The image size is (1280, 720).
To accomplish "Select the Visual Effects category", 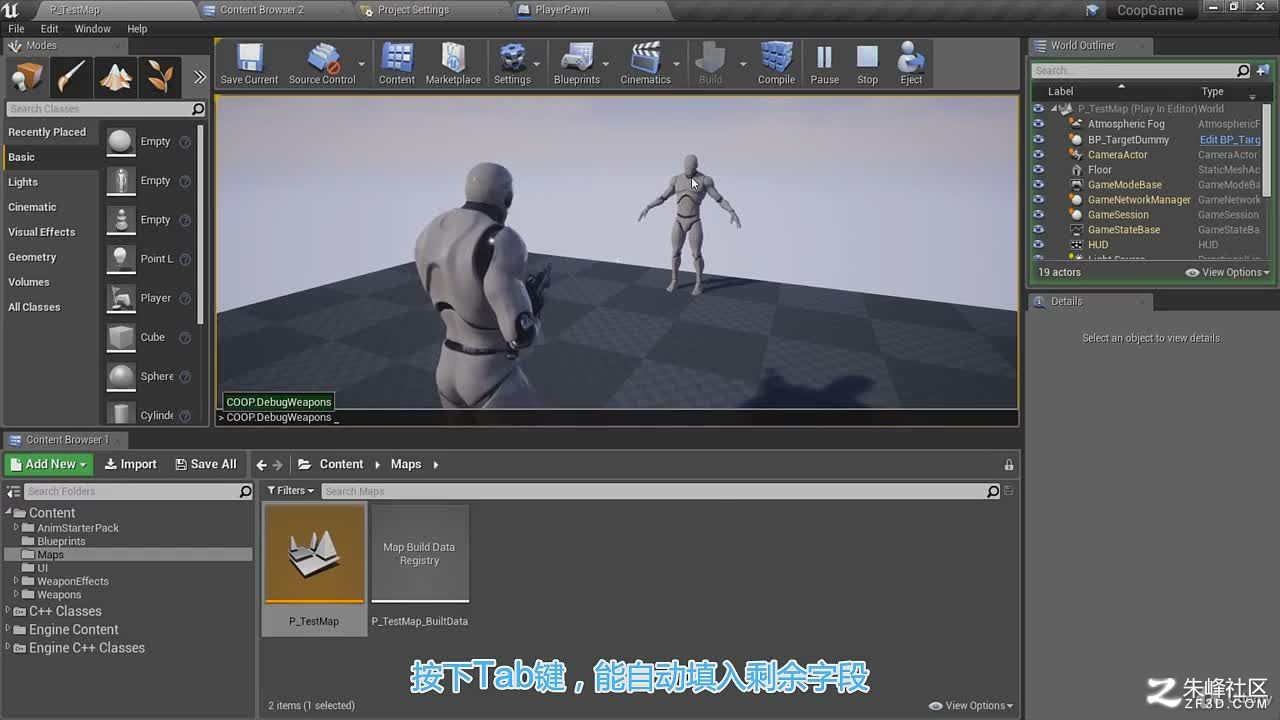I will point(42,232).
